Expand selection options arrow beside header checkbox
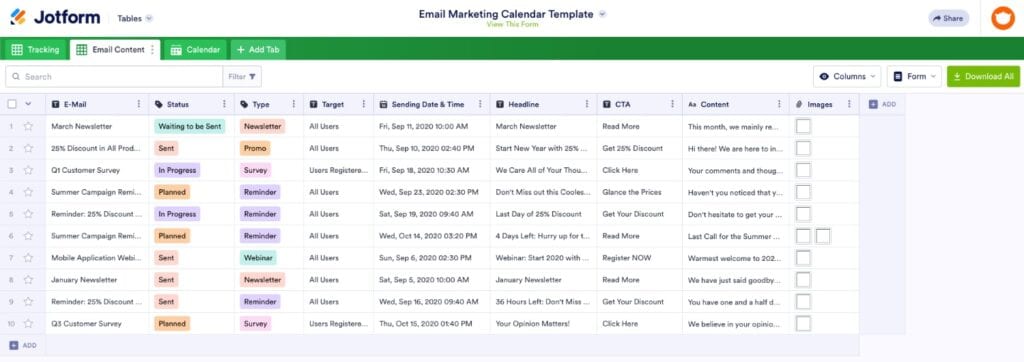 pos(28,104)
